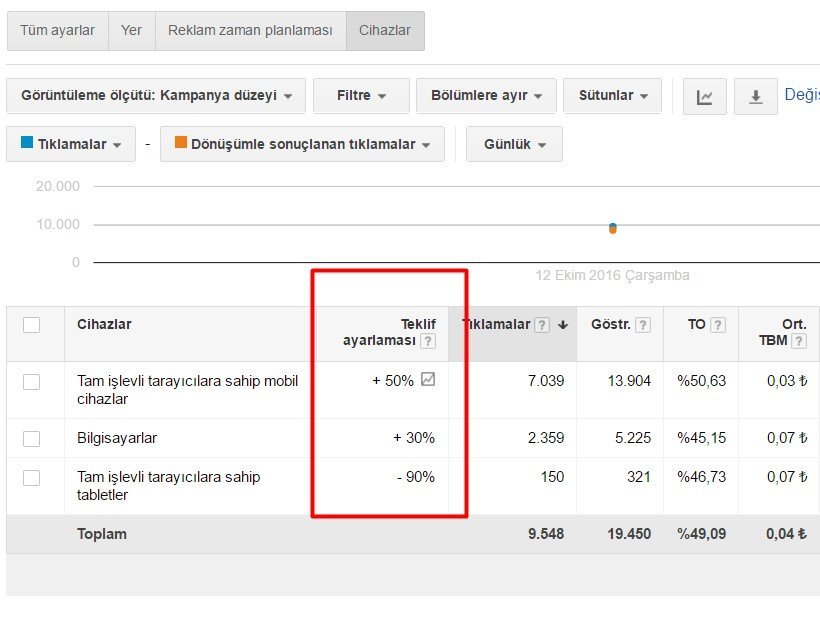Viewport: 820px width, 620px height.
Task: Open the Reklam zaman planlaması tab
Action: (250, 31)
